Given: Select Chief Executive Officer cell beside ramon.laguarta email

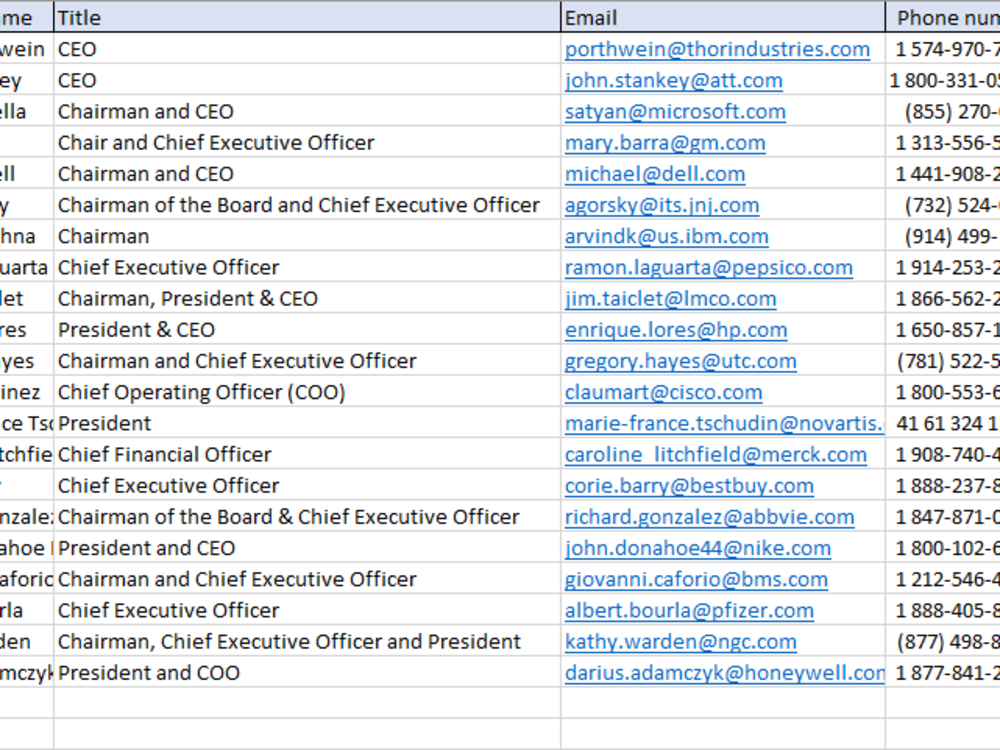Looking at the screenshot, I should pyautogui.click(x=307, y=267).
